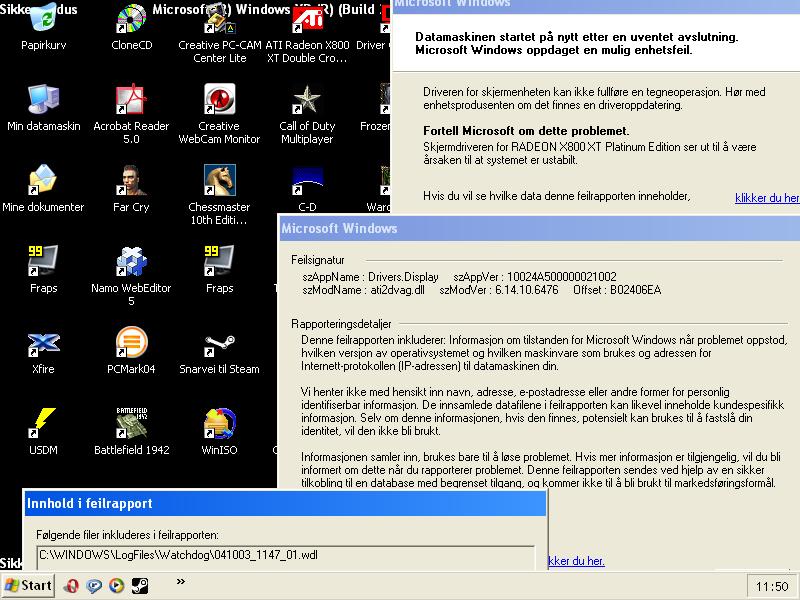The image size is (800, 600).
Task: Click the 'szModName : ati2dvag.dll' text
Action: pyautogui.click(x=363, y=290)
